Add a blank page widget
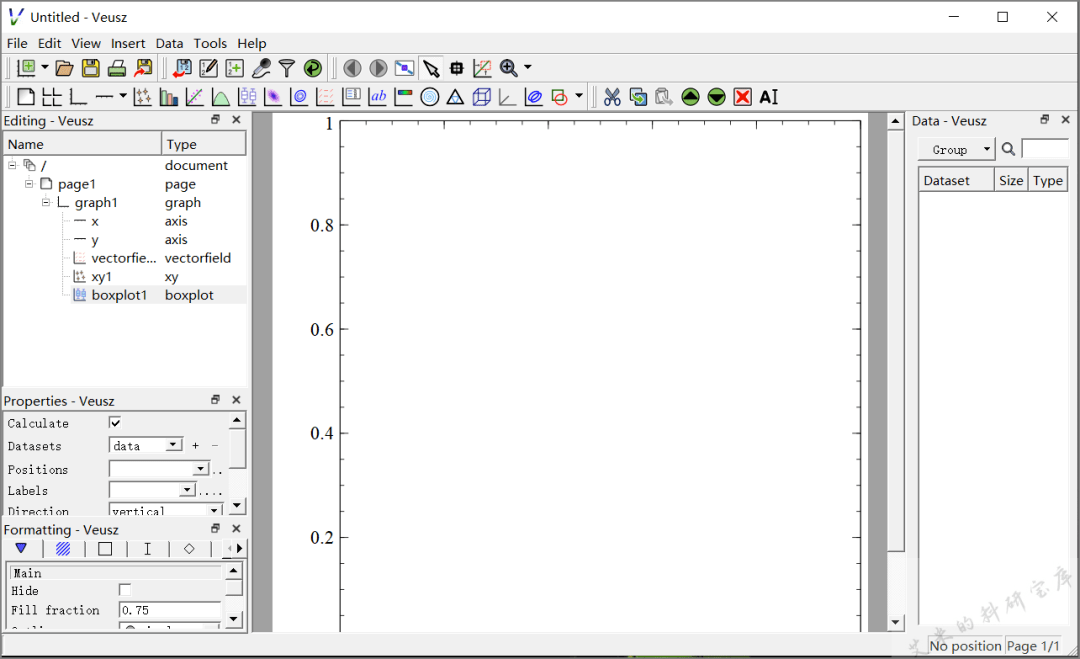 coord(25,97)
